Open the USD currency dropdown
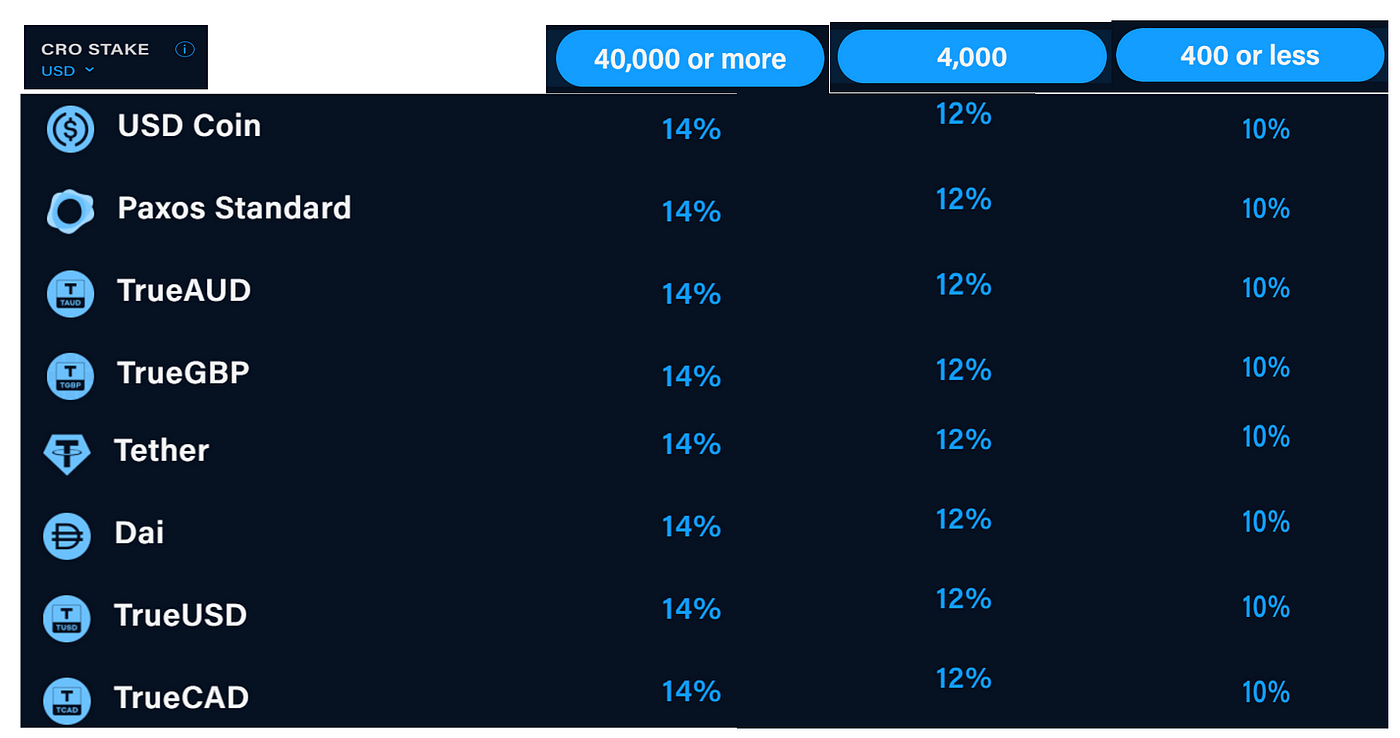1400x738 pixels. 68,70
